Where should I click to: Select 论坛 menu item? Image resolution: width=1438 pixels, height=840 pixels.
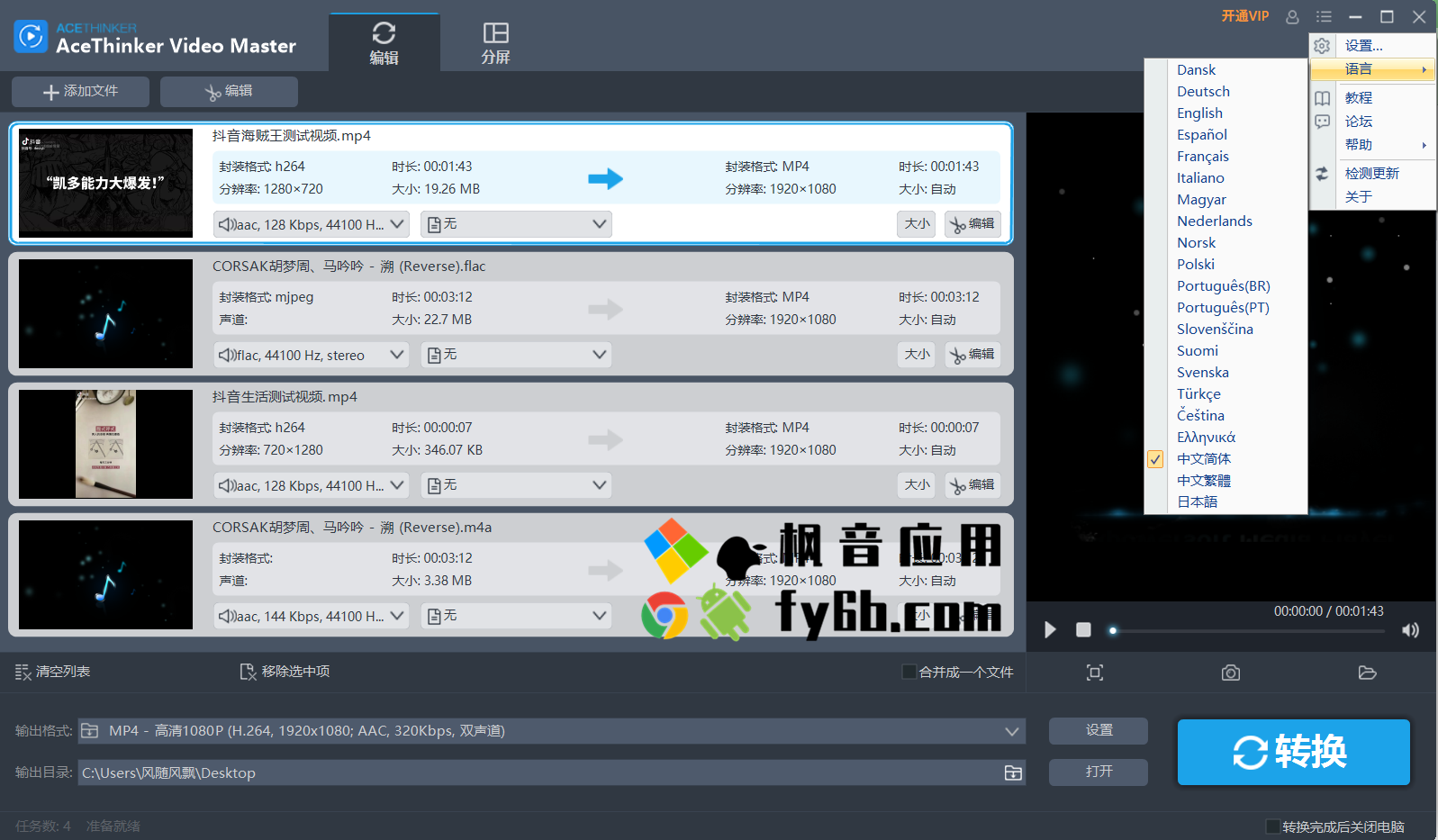coord(1372,121)
